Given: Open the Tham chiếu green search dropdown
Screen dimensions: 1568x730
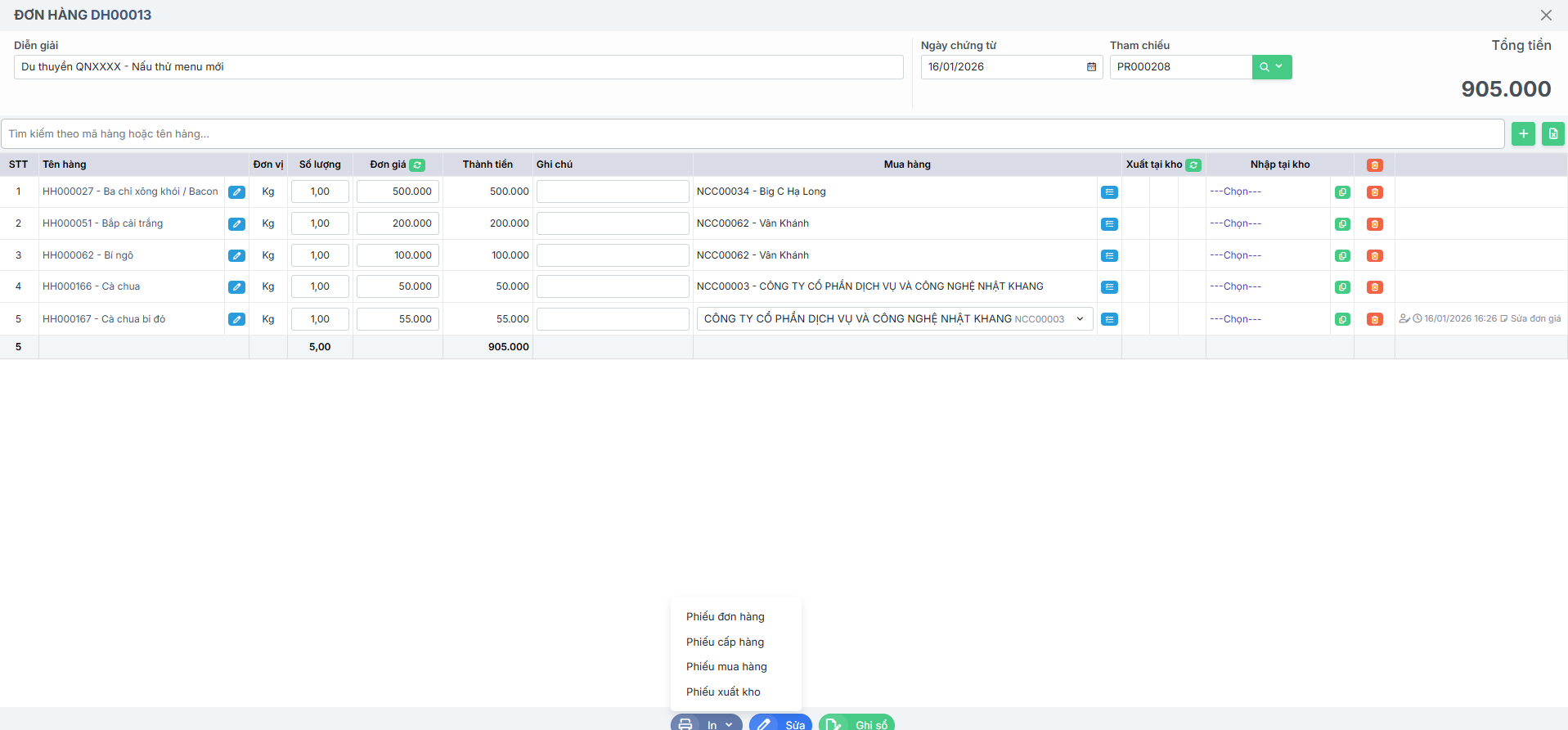Looking at the screenshot, I should 1271,67.
